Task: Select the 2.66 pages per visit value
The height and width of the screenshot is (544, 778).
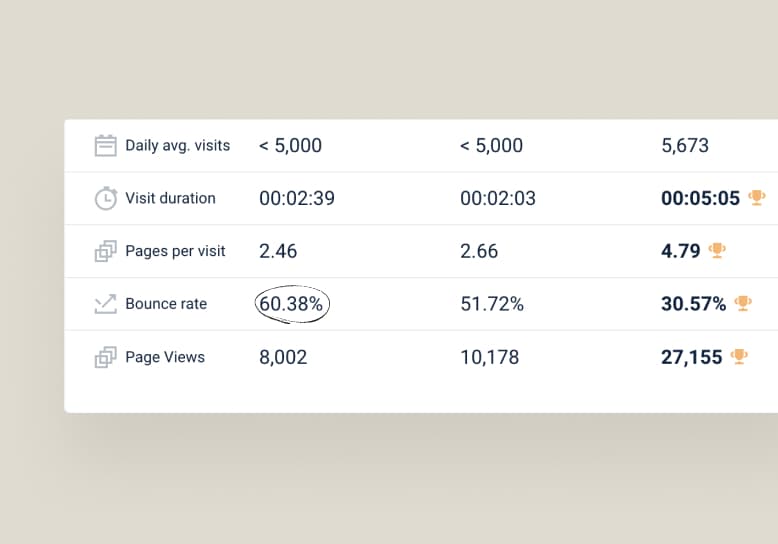Action: coord(479,251)
